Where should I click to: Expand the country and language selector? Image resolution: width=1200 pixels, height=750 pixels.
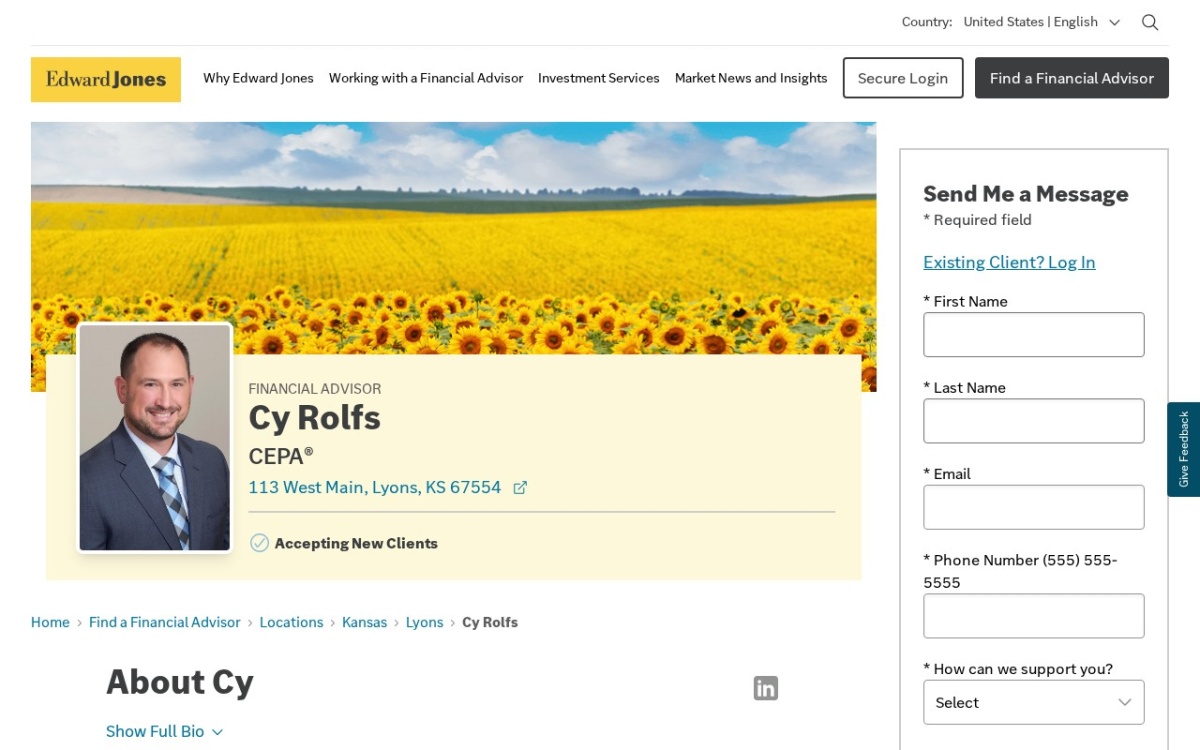(1042, 22)
